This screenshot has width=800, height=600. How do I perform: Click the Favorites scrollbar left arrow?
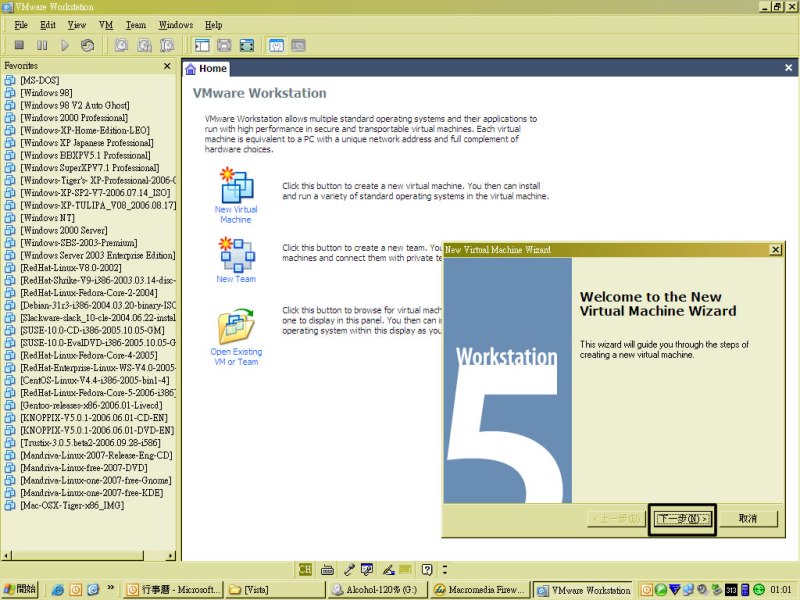pyautogui.click(x=6, y=556)
